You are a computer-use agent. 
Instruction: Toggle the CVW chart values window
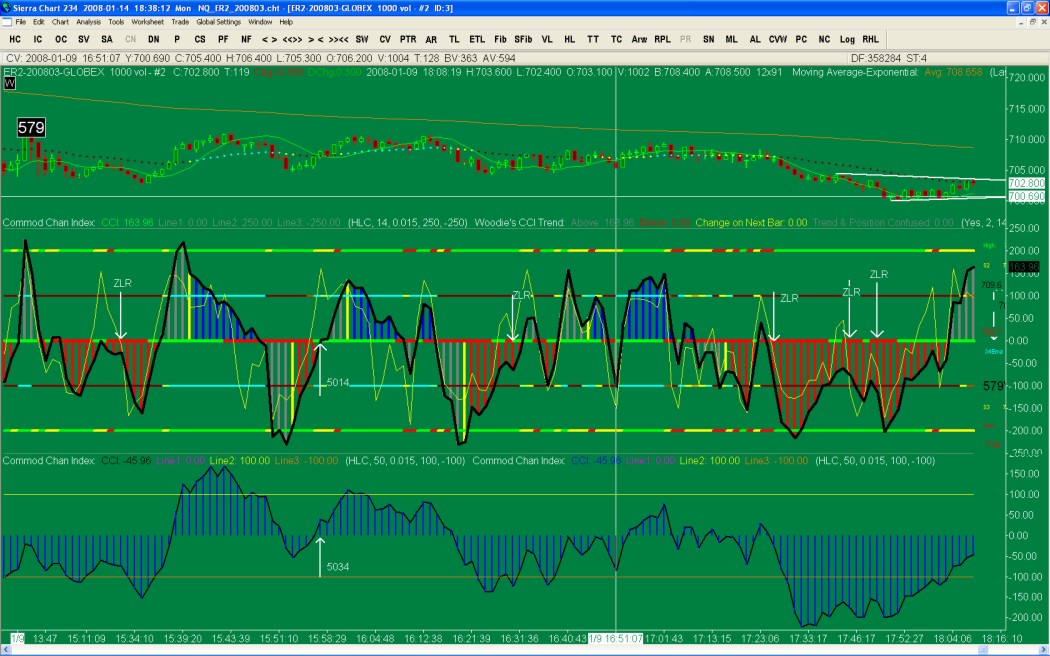pos(777,39)
